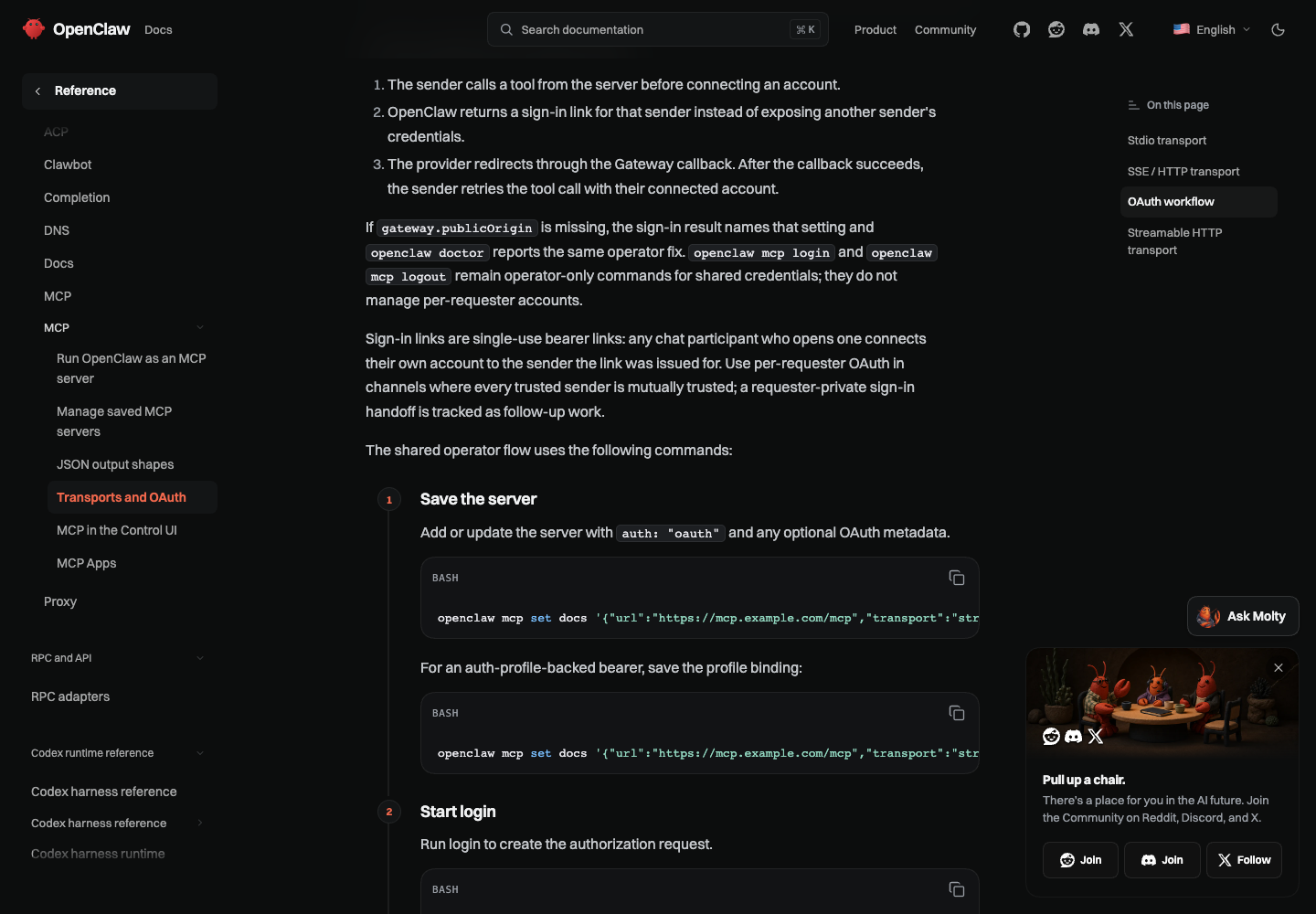Open MCP in the Control UI page
1316x914 pixels.
(x=117, y=530)
